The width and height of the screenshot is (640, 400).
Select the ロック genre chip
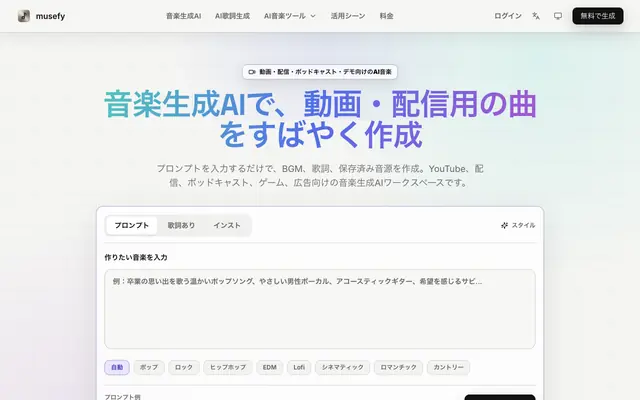[184, 367]
